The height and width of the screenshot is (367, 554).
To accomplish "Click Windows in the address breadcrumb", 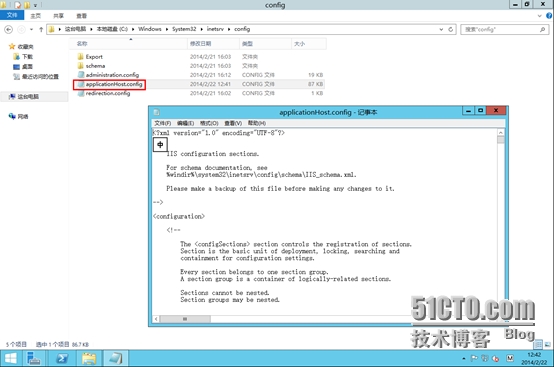I will coord(150,29).
